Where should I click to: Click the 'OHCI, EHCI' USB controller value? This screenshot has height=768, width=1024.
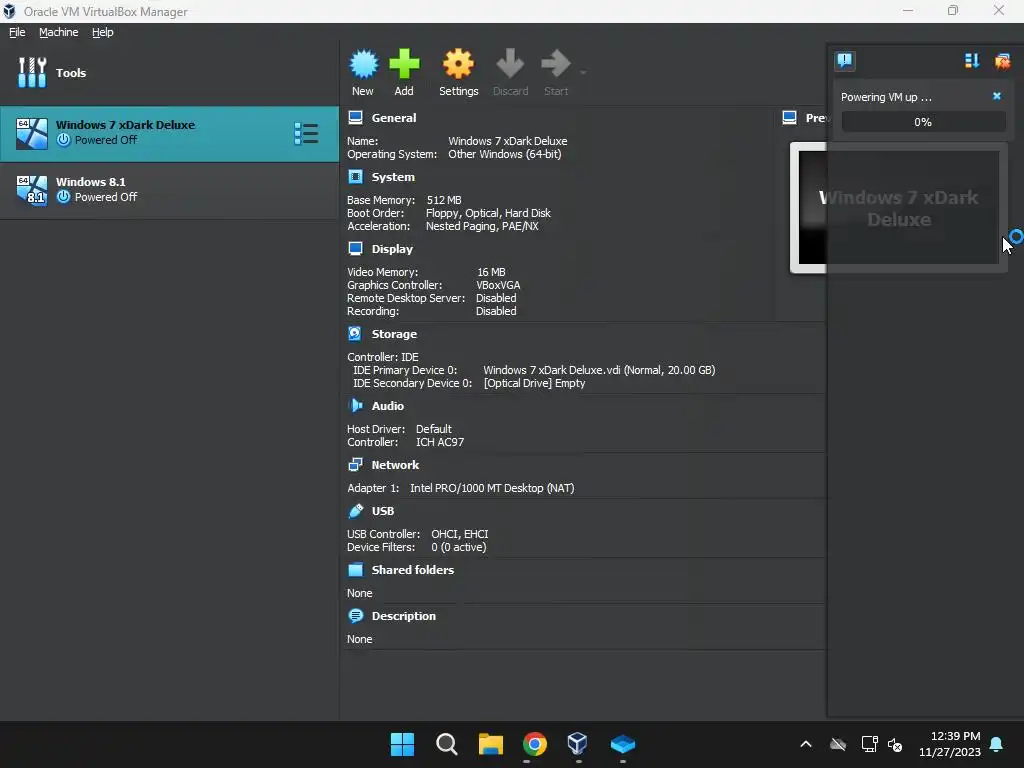pyautogui.click(x=460, y=534)
